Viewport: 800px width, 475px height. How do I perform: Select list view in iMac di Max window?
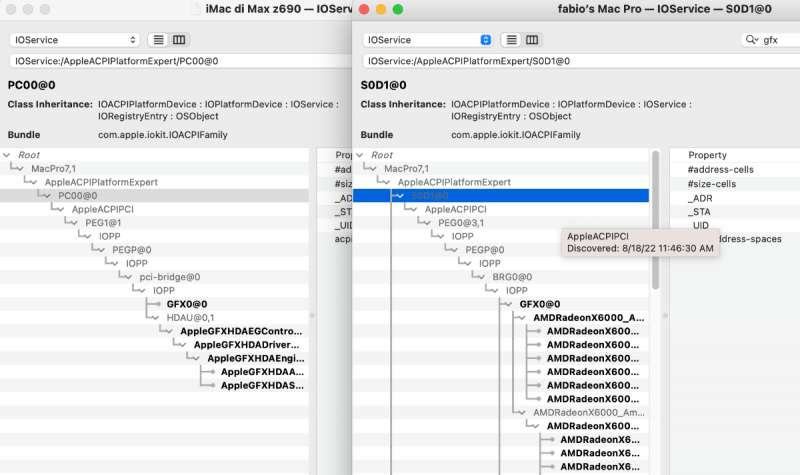coord(159,40)
